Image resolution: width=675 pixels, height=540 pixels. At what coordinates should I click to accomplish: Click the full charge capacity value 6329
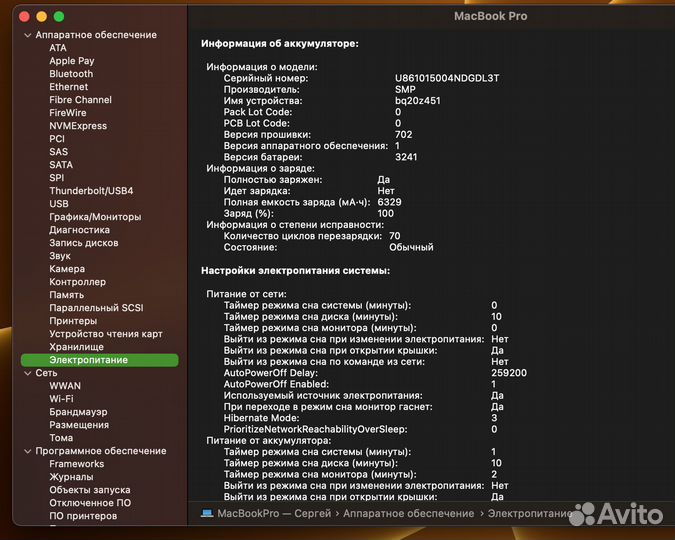pyautogui.click(x=389, y=202)
